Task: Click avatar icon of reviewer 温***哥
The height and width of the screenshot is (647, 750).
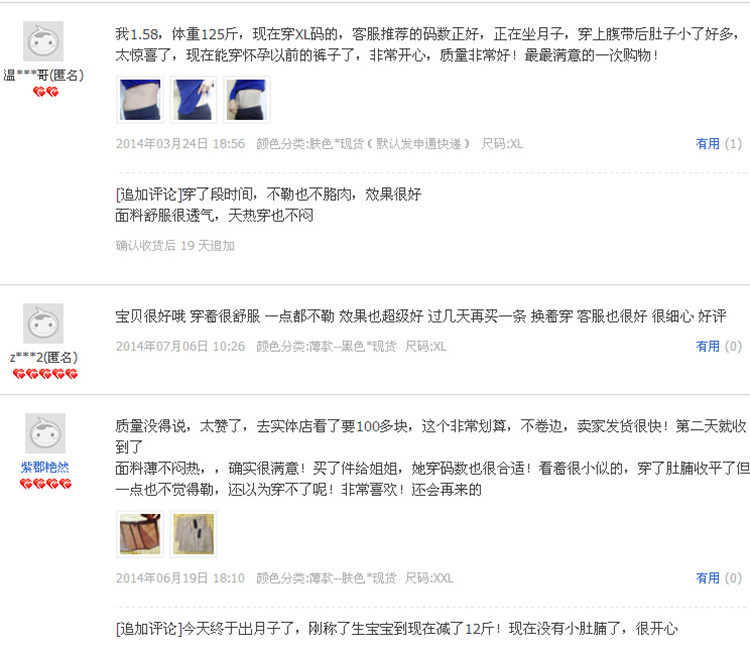Action: pyautogui.click(x=44, y=41)
